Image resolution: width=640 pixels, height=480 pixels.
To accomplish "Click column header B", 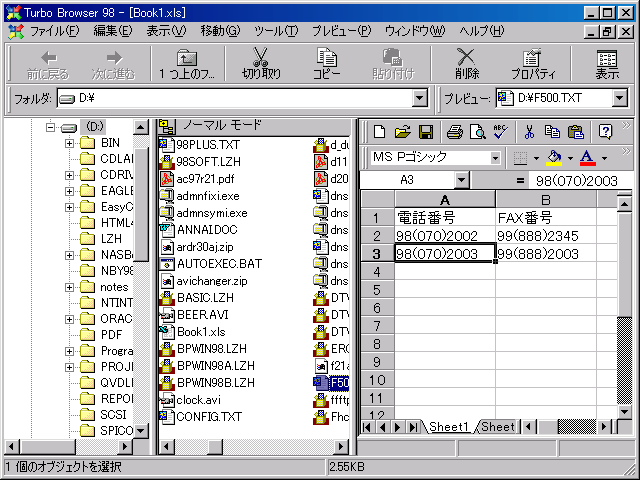I will (546, 200).
